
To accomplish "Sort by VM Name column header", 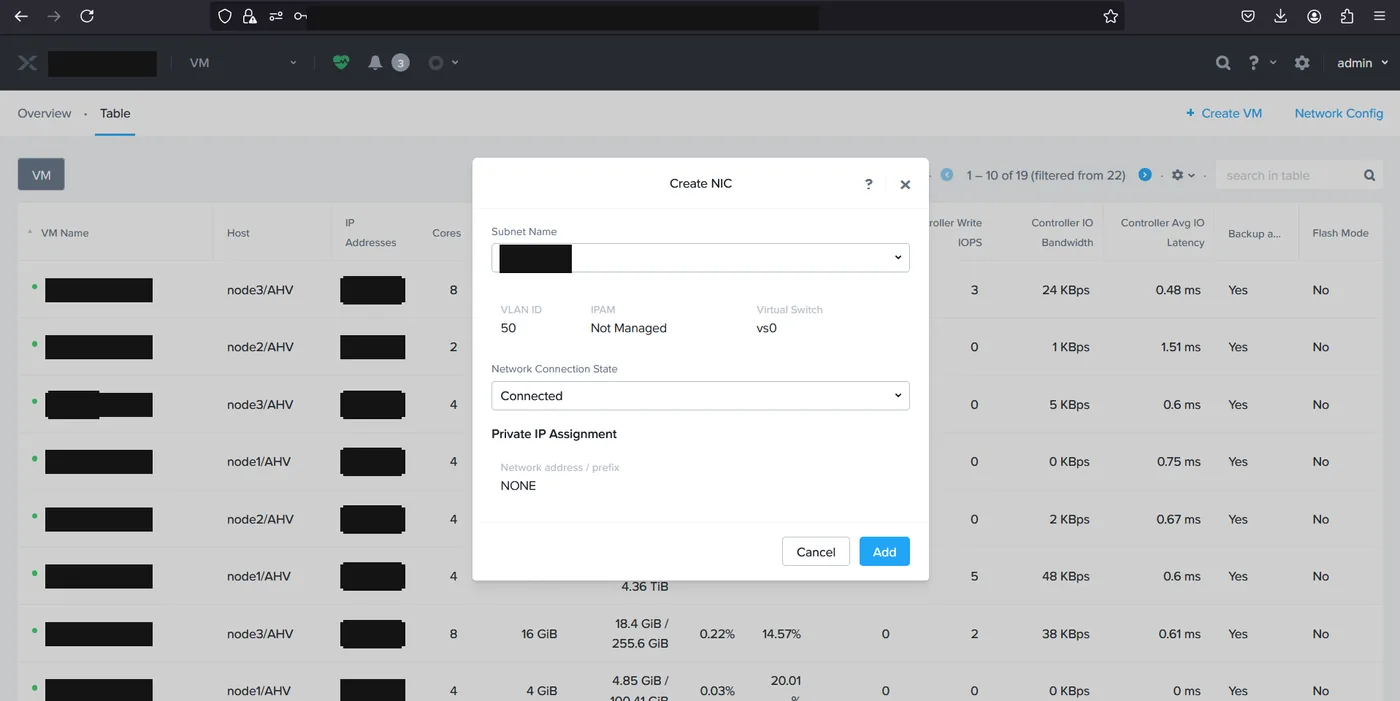I will click(x=65, y=233).
